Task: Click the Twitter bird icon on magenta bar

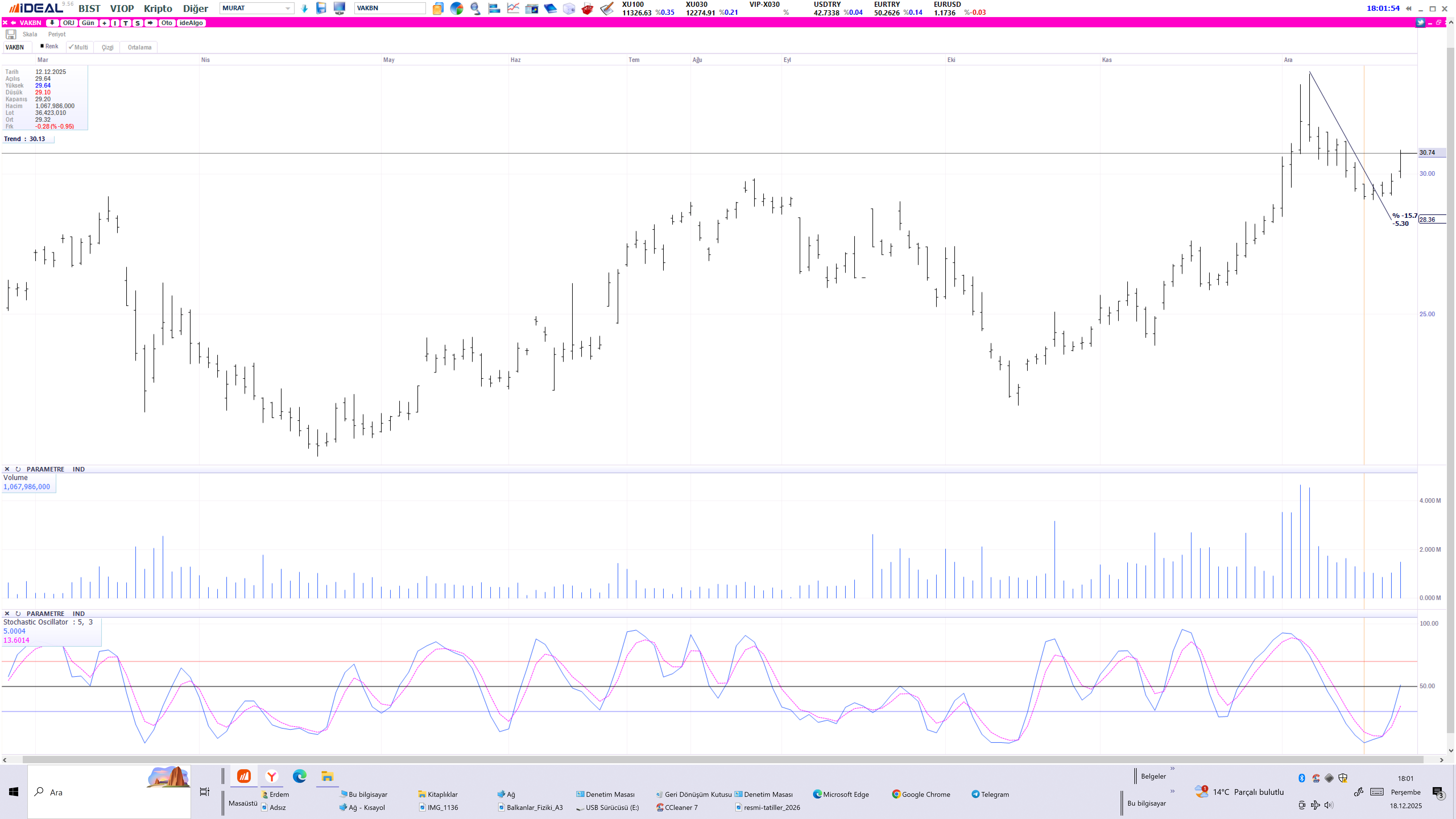Action: (1420, 23)
